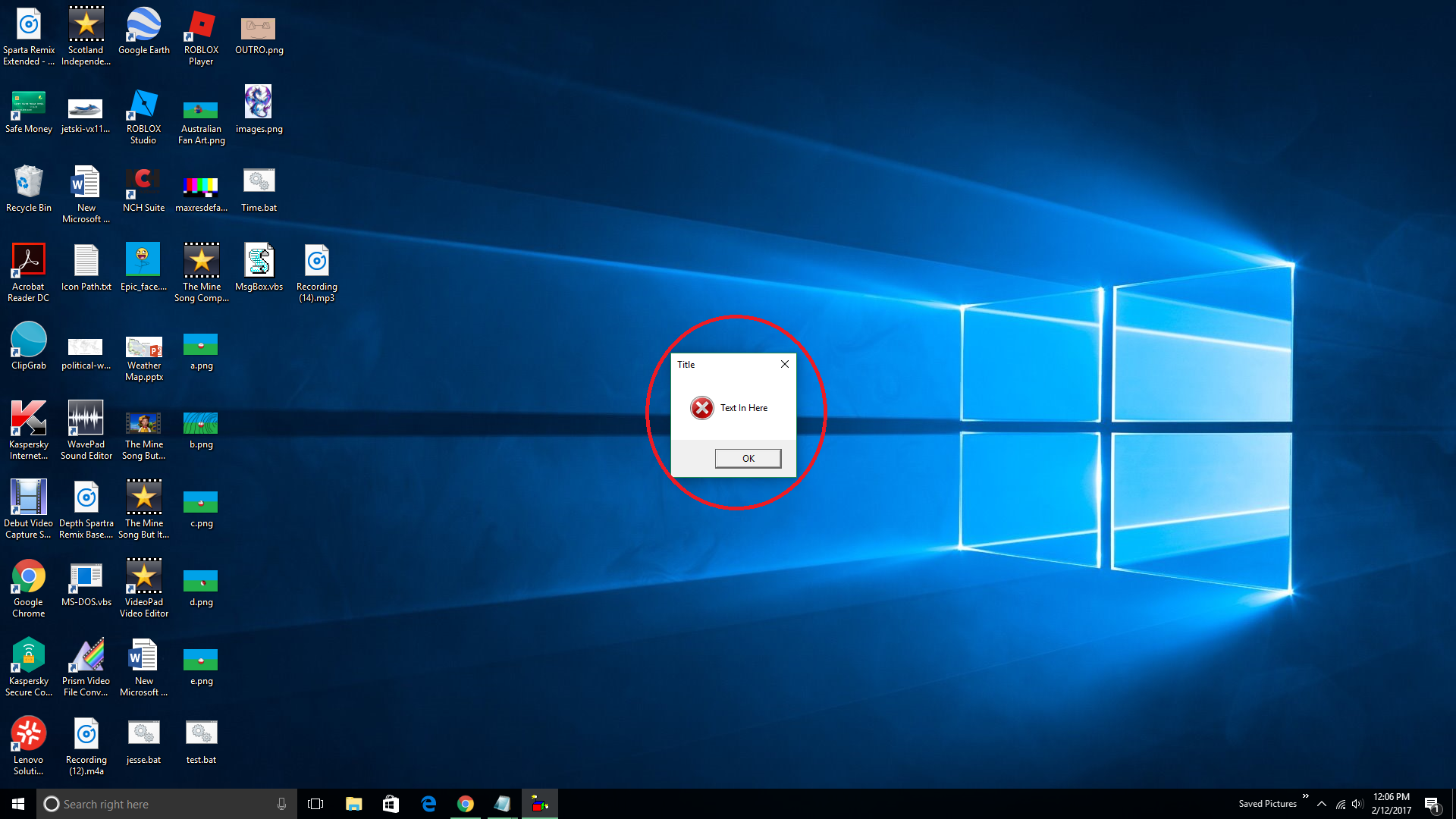The height and width of the screenshot is (819, 1456).
Task: Select the jesse.bat file
Action: coord(144,741)
